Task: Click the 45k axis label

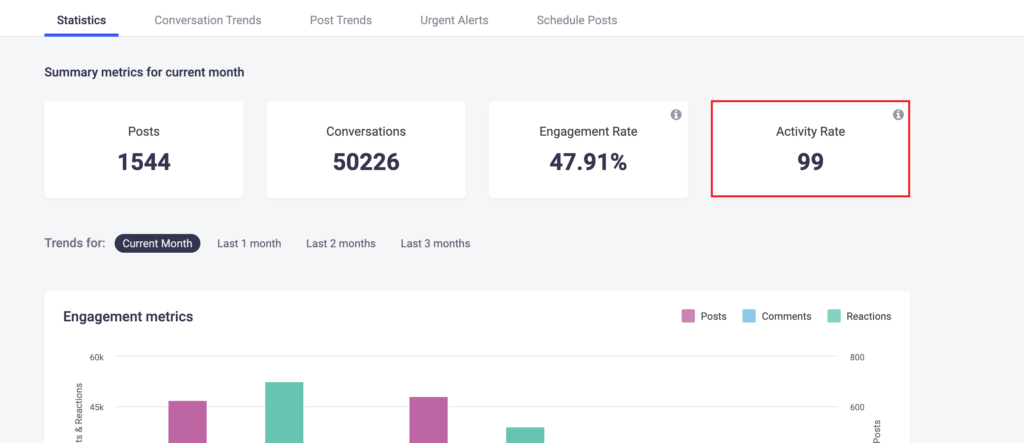Action: [x=97, y=407]
